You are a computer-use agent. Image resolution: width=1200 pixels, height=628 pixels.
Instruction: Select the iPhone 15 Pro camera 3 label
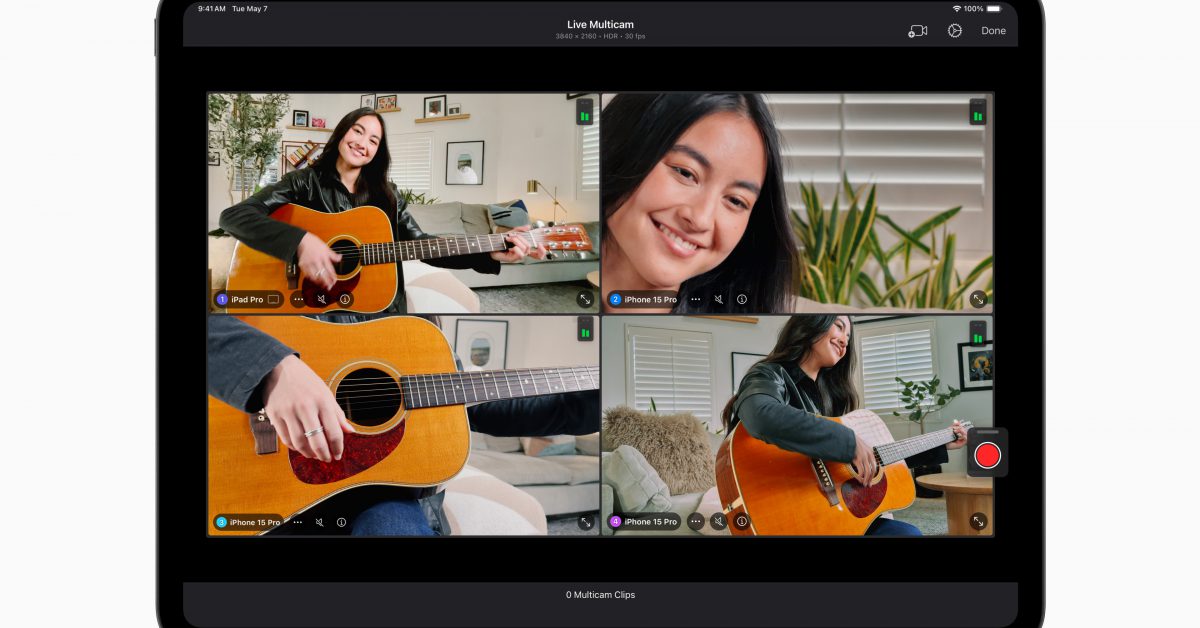tap(248, 522)
